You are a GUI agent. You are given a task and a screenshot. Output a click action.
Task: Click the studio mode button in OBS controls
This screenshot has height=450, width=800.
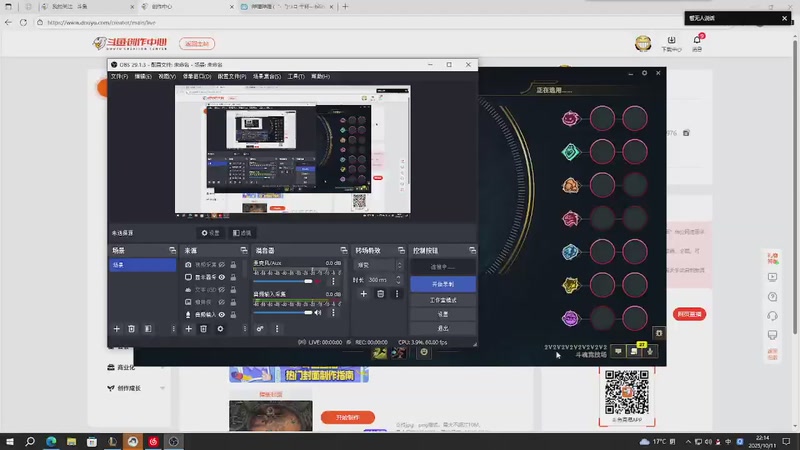point(443,300)
